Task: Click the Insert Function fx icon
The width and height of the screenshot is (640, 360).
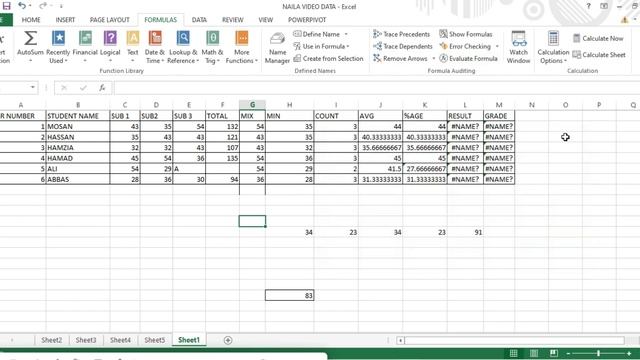Action: tap(102, 87)
